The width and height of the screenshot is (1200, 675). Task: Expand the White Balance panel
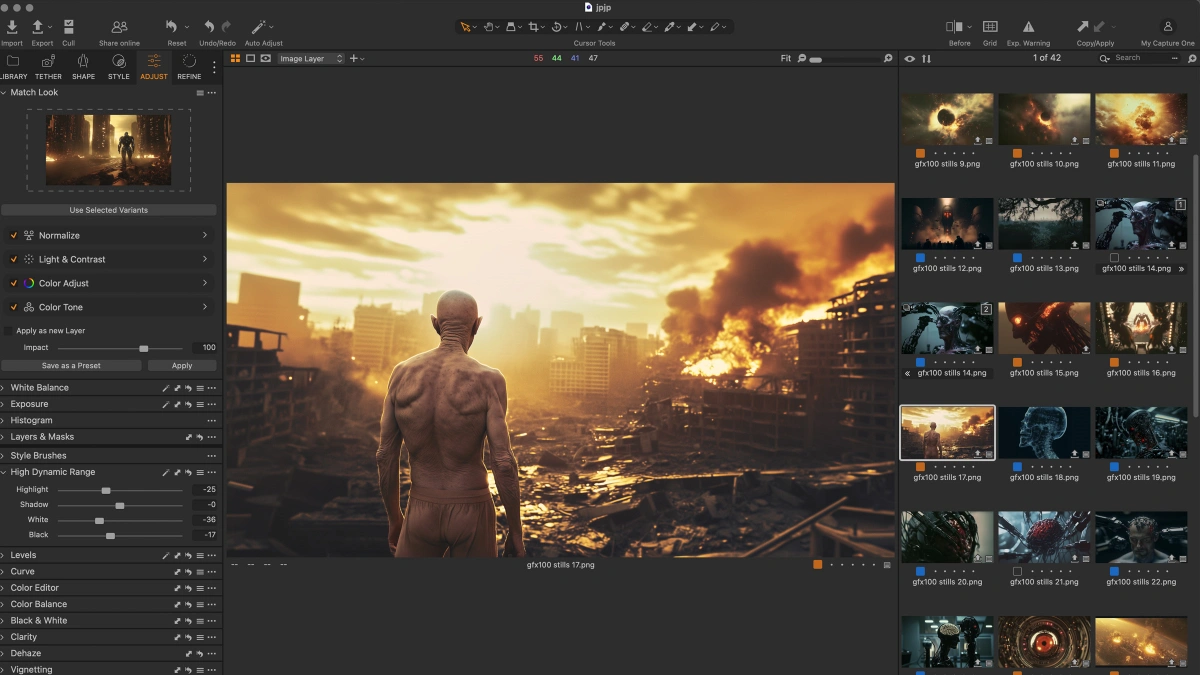(x=3, y=388)
